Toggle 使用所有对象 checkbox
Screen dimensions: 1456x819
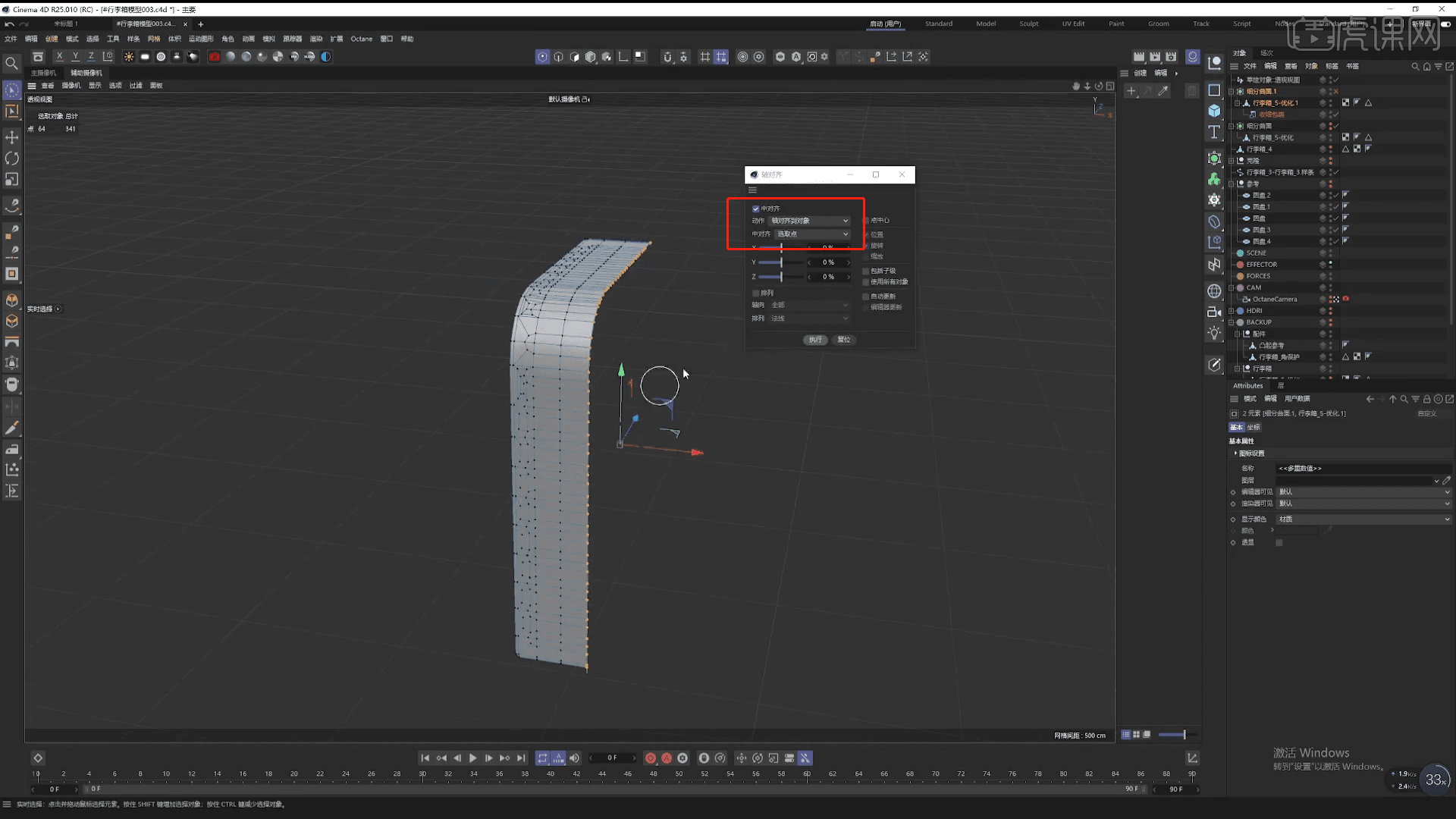(x=866, y=282)
